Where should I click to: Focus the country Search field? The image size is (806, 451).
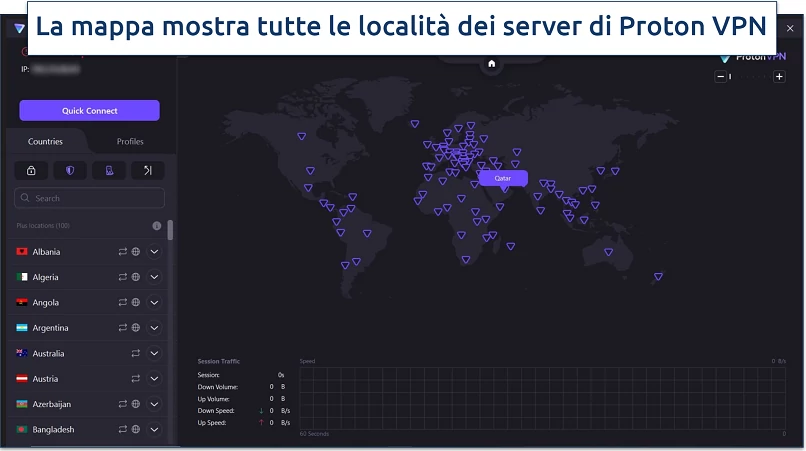(89, 198)
